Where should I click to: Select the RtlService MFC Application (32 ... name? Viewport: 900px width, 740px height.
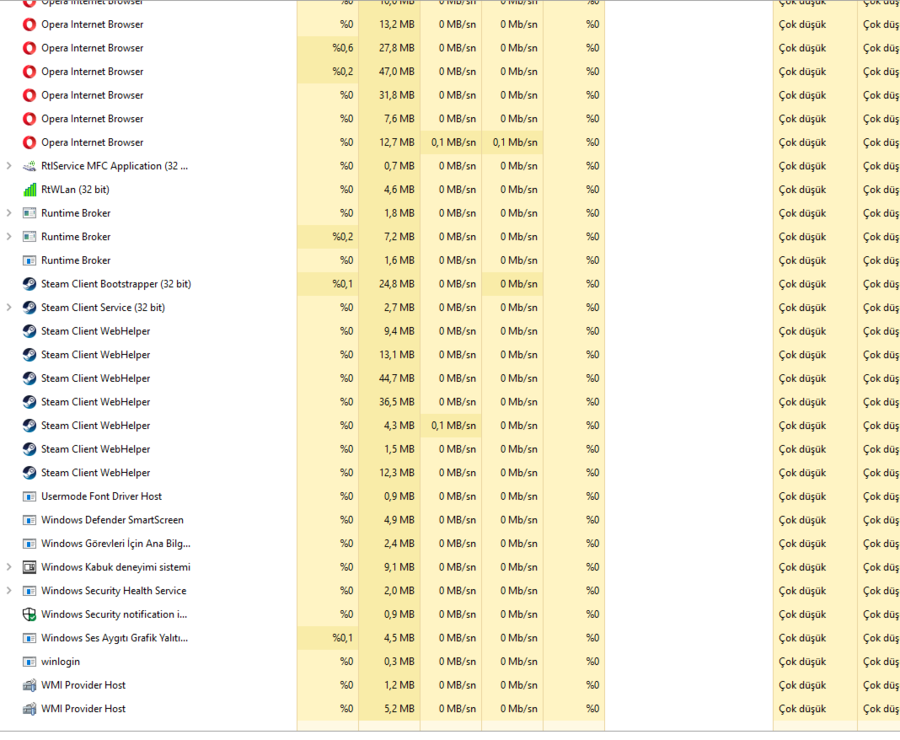114,166
